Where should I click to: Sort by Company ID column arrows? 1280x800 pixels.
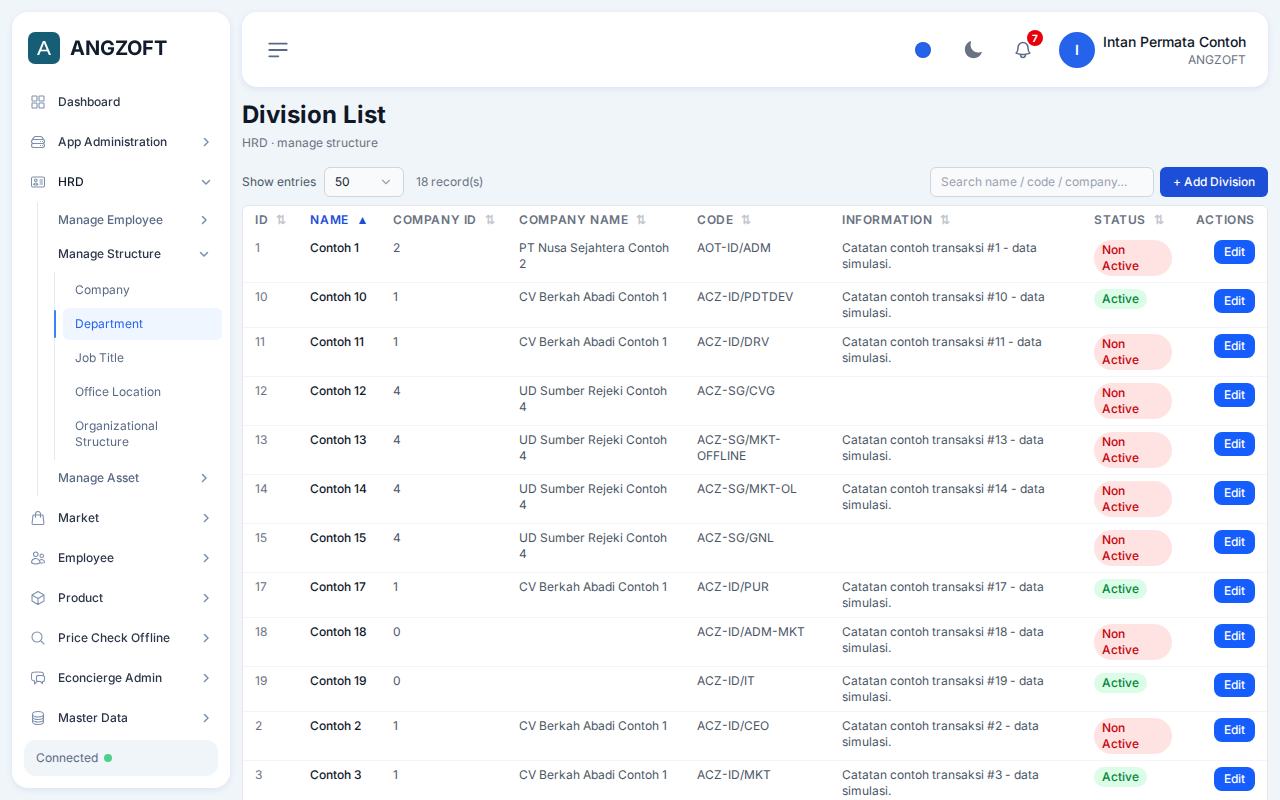click(x=490, y=220)
